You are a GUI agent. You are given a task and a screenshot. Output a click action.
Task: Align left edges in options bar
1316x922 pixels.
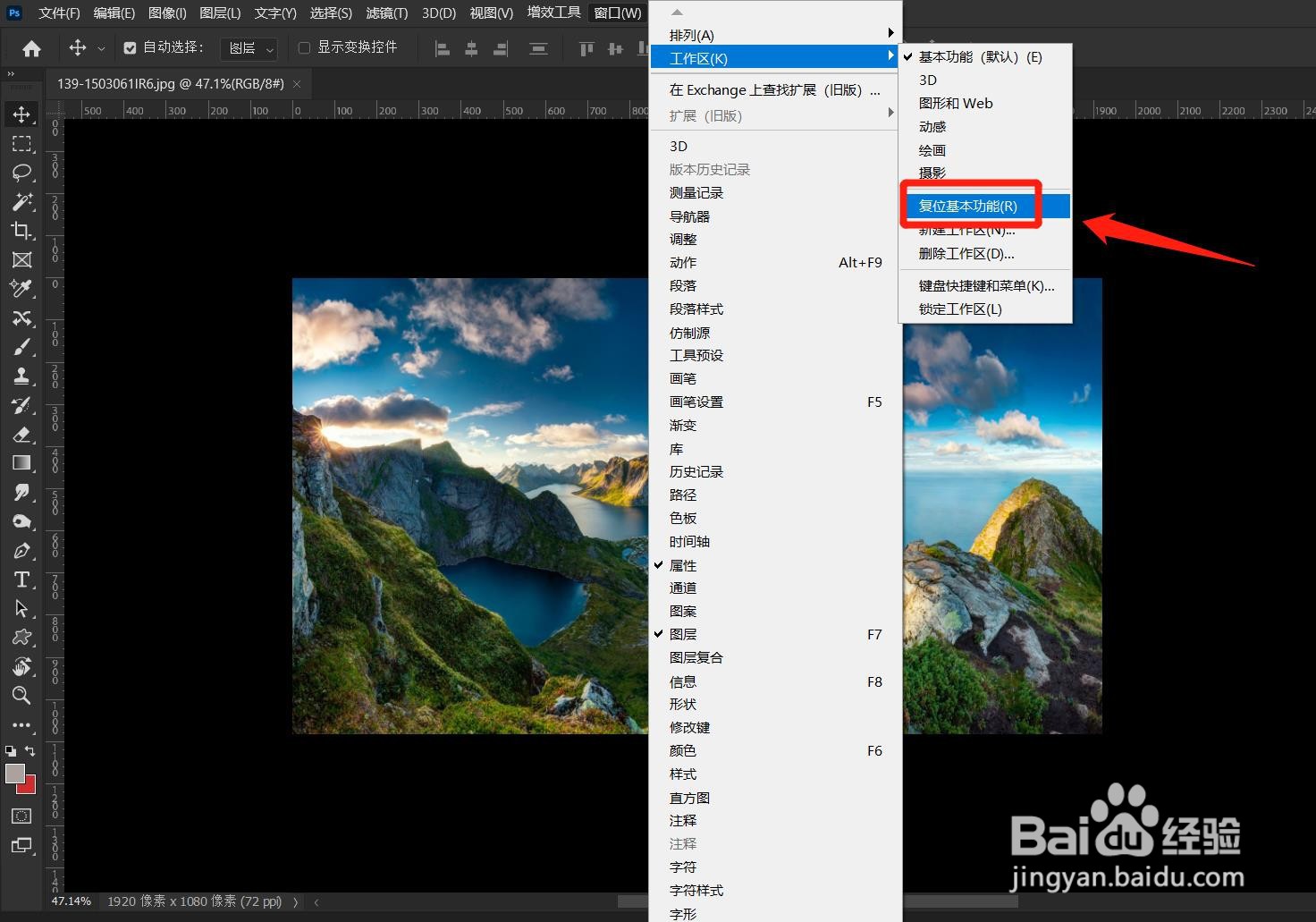tap(442, 48)
